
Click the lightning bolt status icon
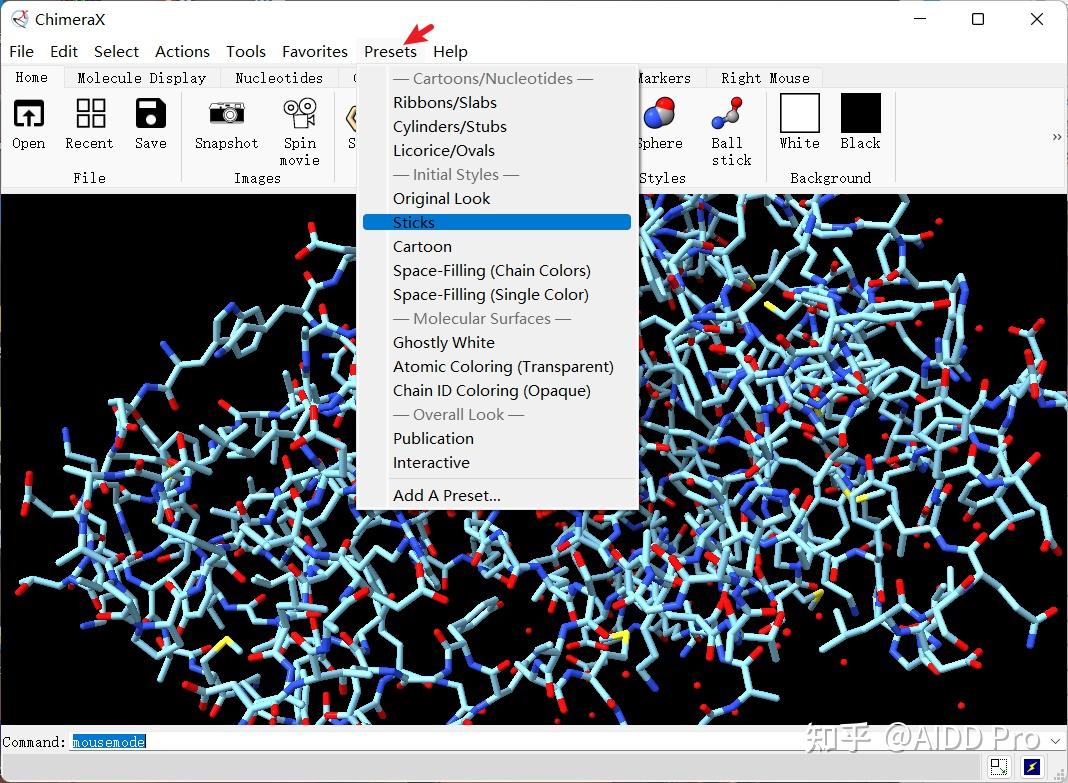tap(1031, 767)
